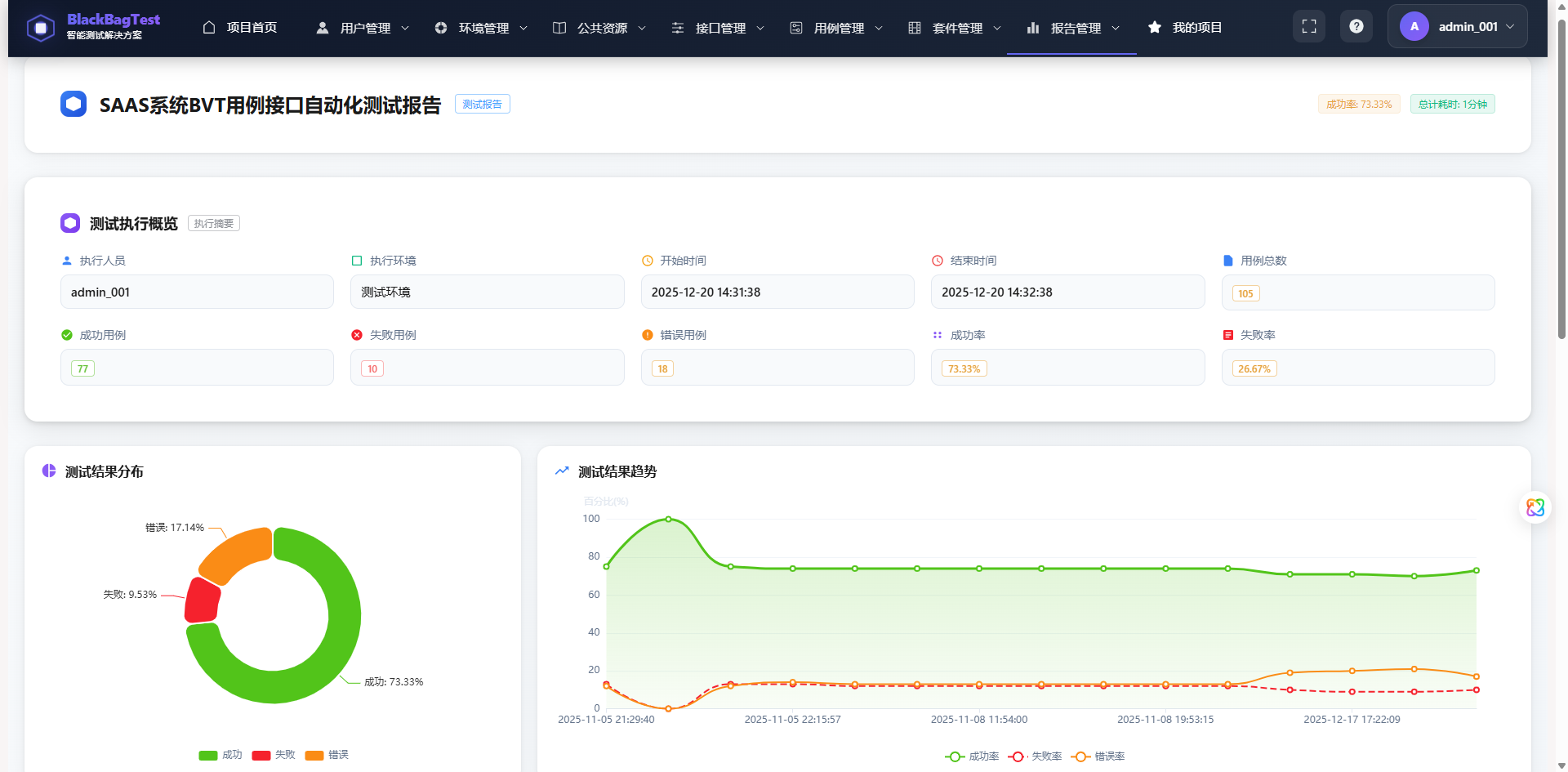Image resolution: width=1568 pixels, height=772 pixels.
Task: Open the 套件管理 dropdown
Action: pos(957,27)
